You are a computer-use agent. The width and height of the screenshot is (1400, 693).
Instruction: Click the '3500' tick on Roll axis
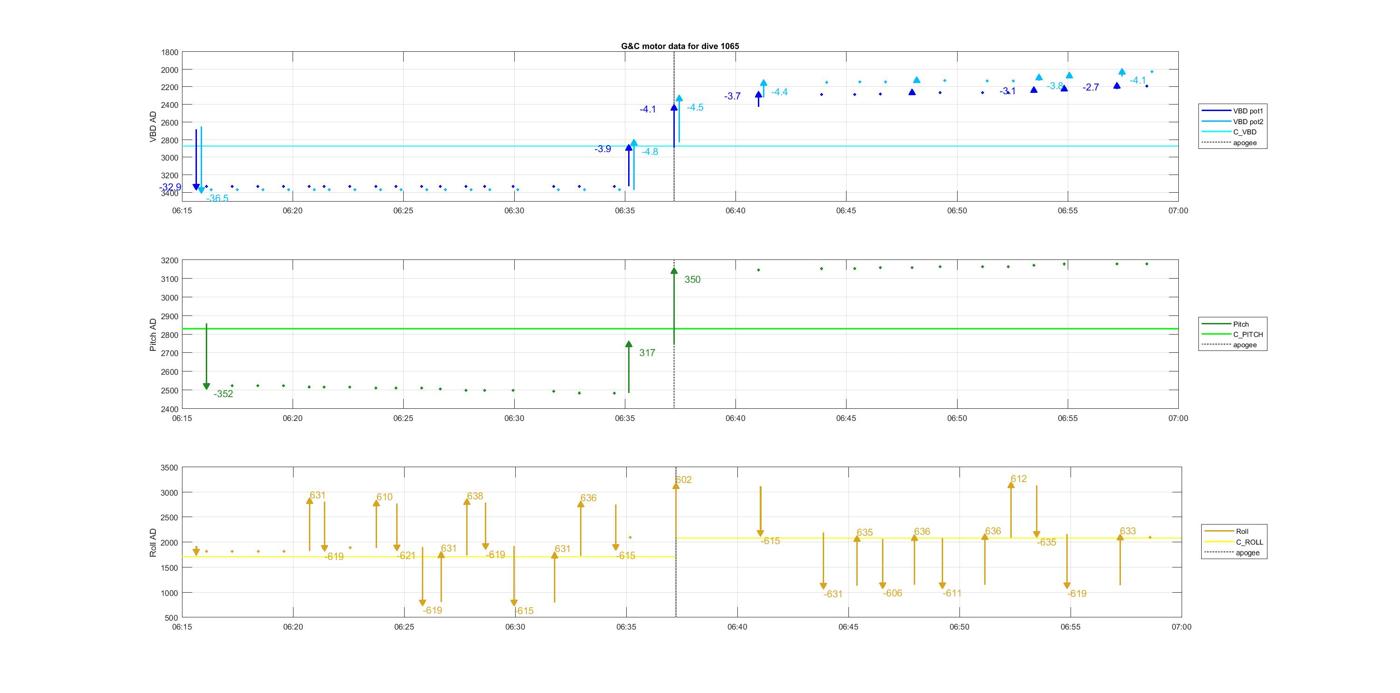[x=170, y=468]
